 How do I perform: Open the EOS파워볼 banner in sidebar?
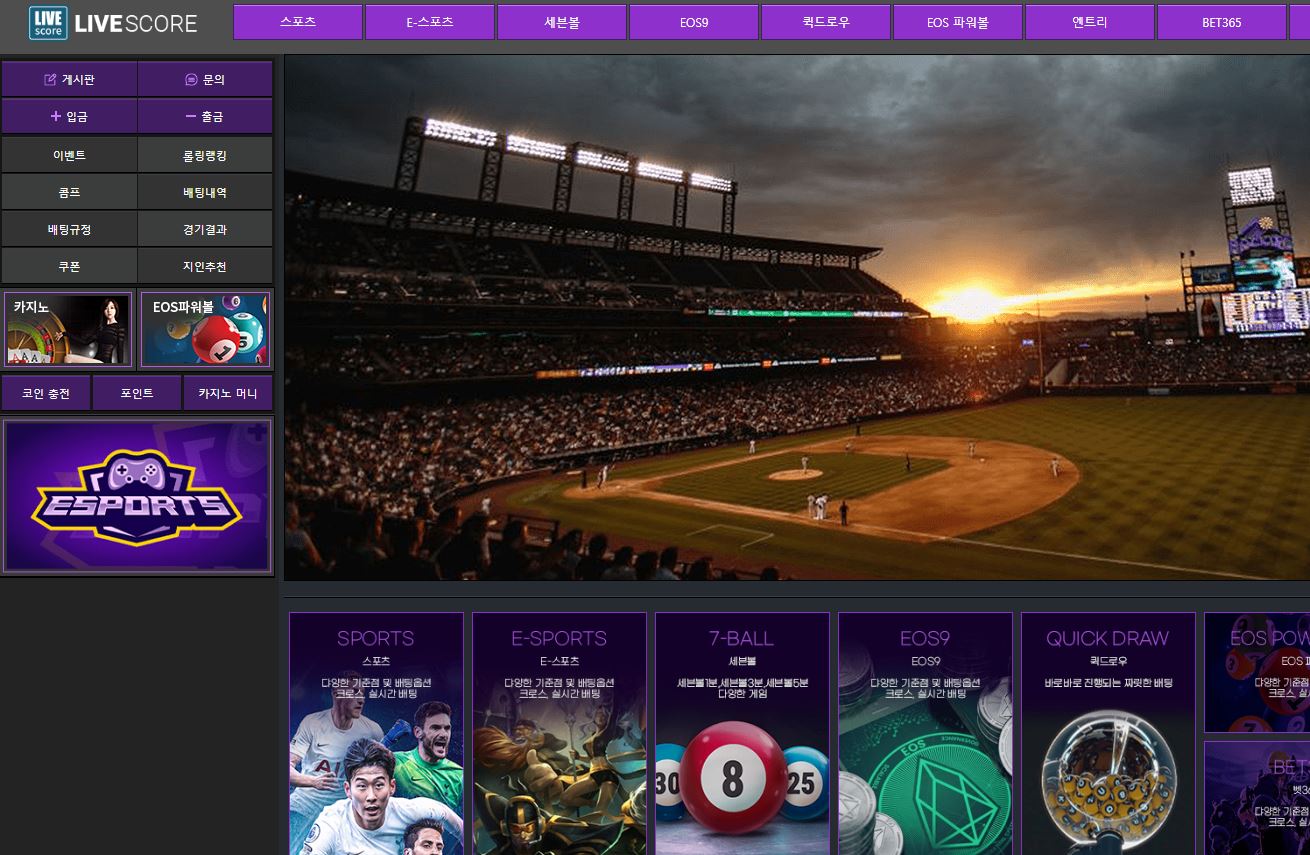pyautogui.click(x=205, y=329)
